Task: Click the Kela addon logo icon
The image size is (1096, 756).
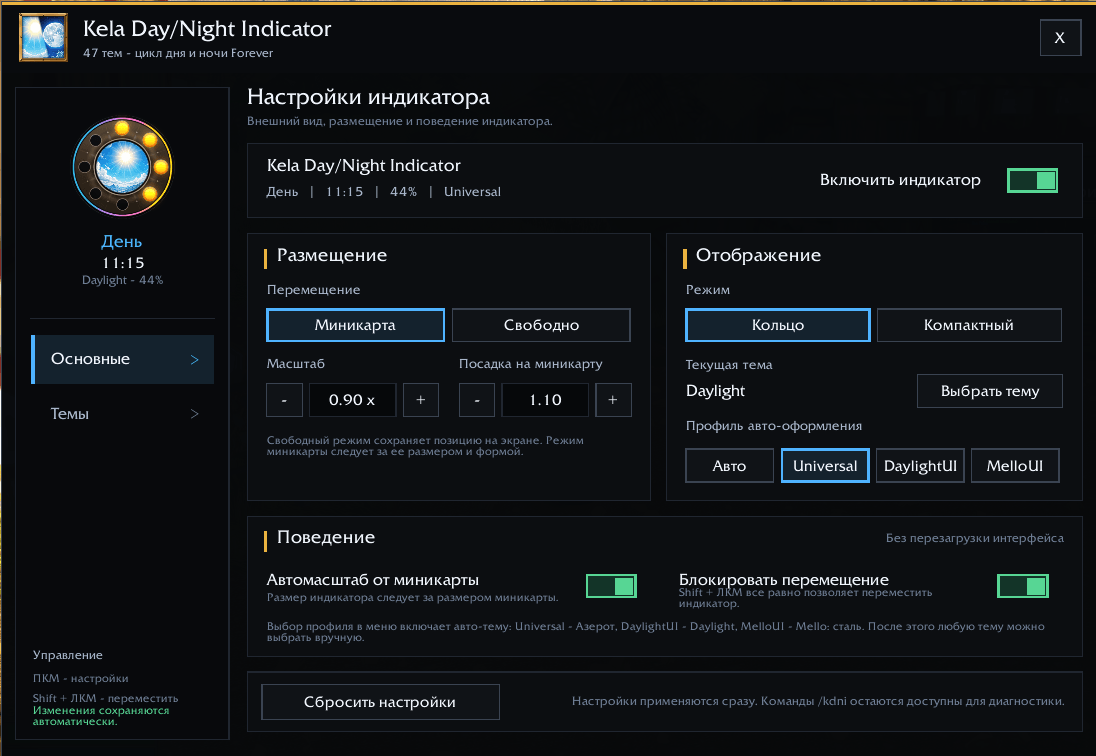Action: click(x=43, y=38)
